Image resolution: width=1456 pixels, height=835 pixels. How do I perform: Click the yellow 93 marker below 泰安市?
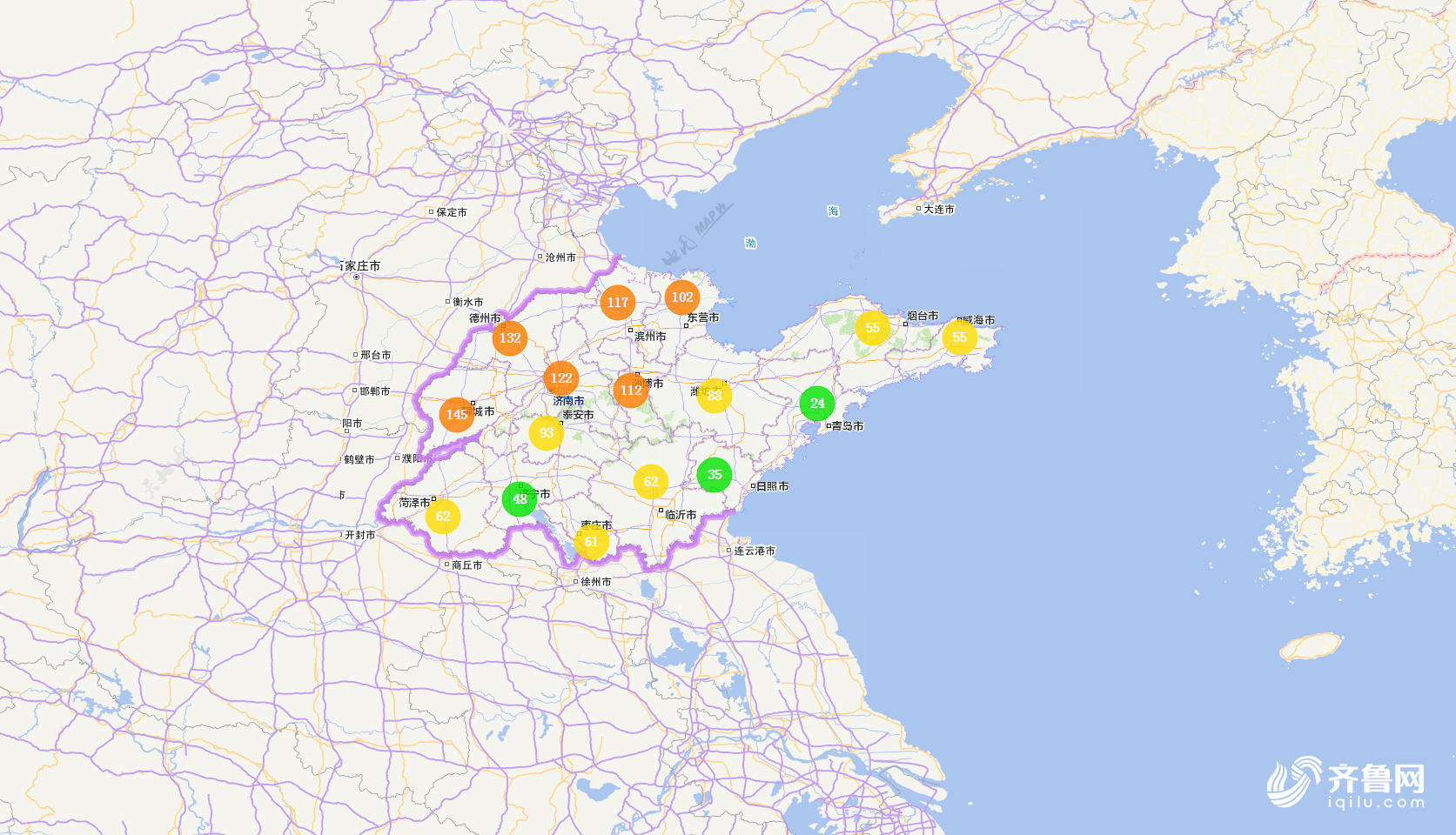coord(547,433)
